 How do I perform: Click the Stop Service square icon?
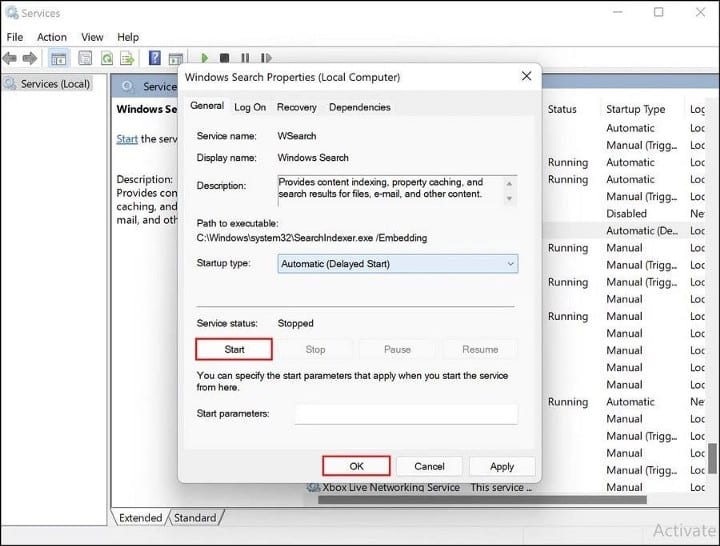[x=225, y=58]
